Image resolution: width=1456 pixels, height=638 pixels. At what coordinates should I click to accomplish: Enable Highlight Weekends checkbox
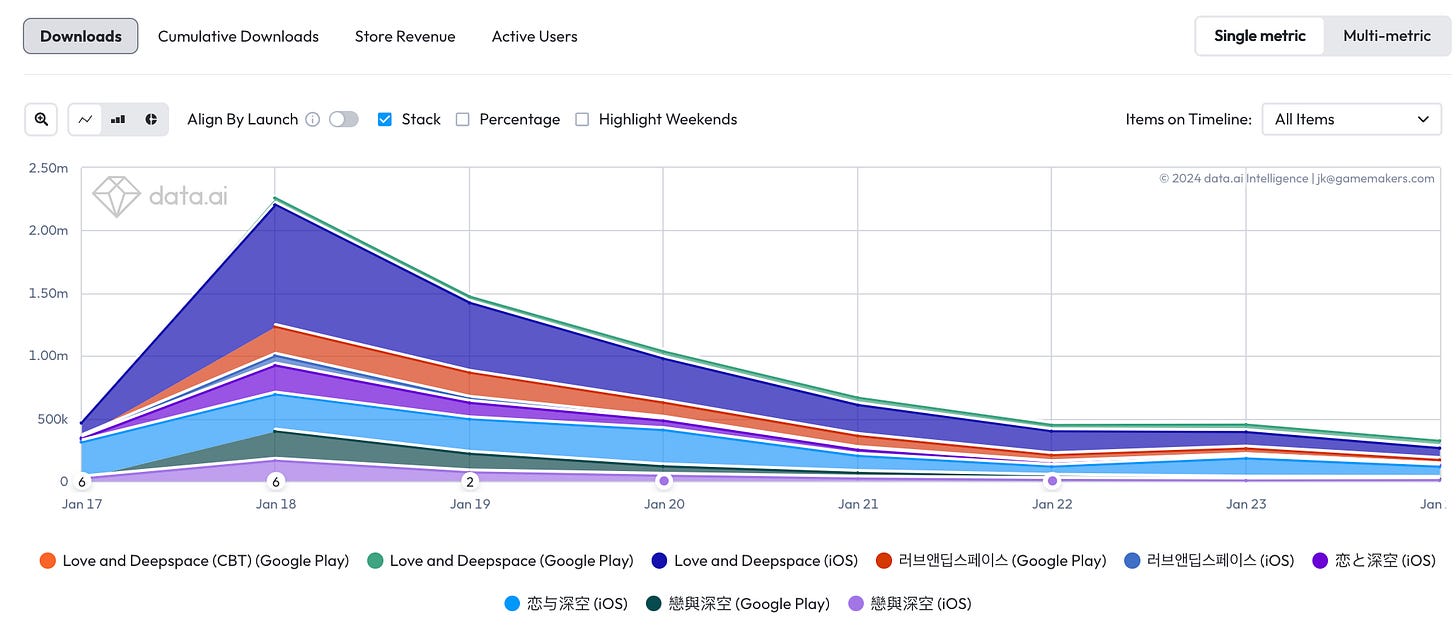582,119
